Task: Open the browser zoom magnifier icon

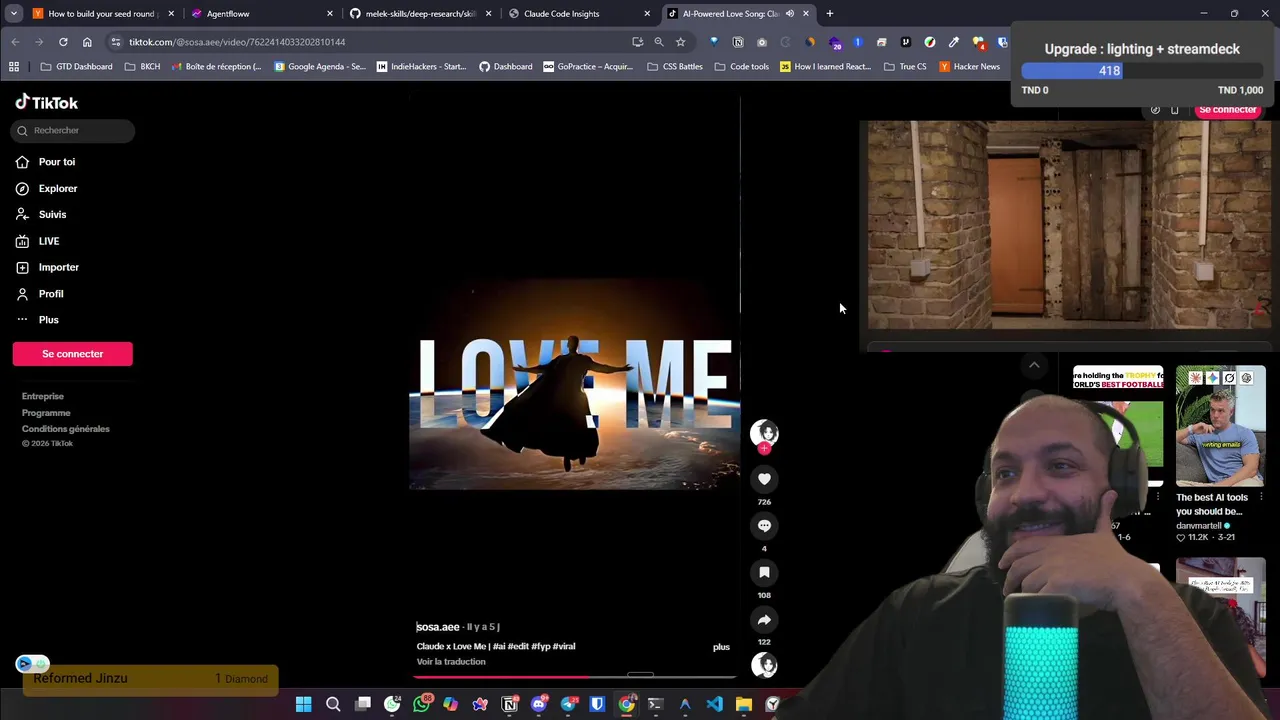Action: 659,42
